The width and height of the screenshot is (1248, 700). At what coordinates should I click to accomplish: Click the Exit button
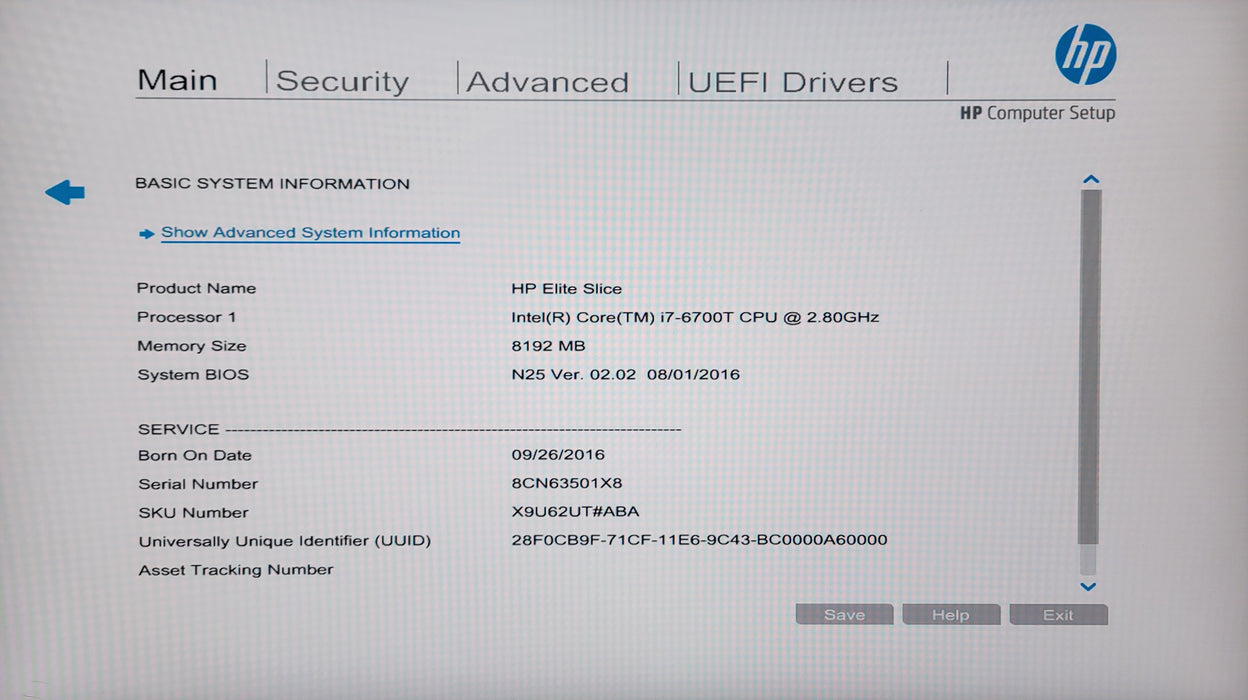coord(1058,615)
